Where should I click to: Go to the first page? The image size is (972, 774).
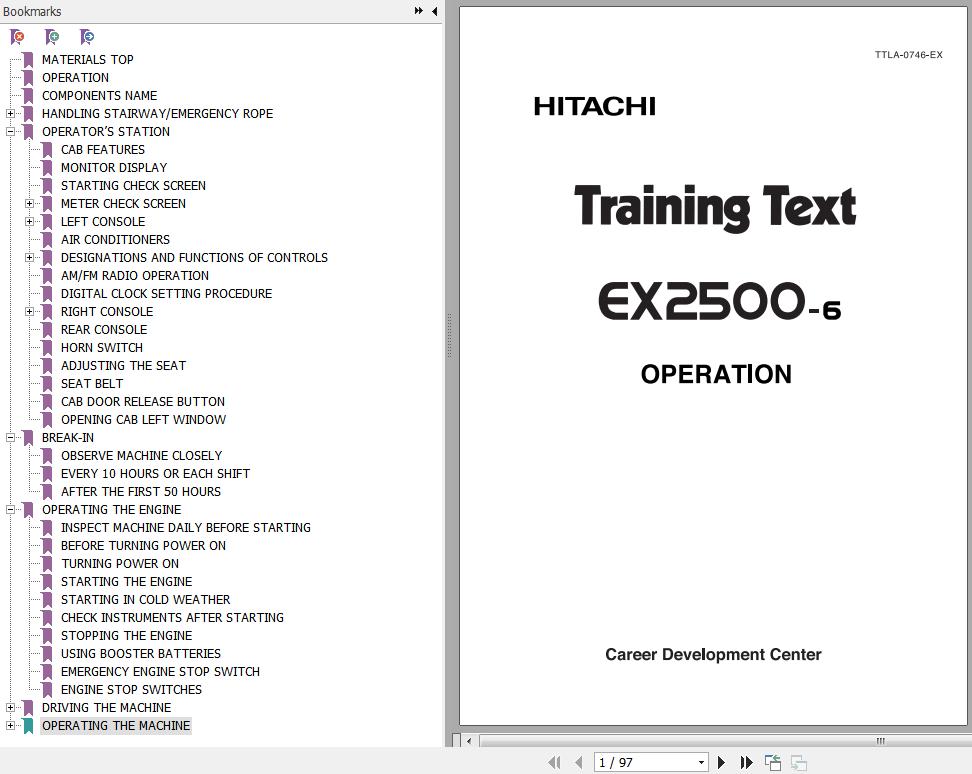pyautogui.click(x=554, y=762)
